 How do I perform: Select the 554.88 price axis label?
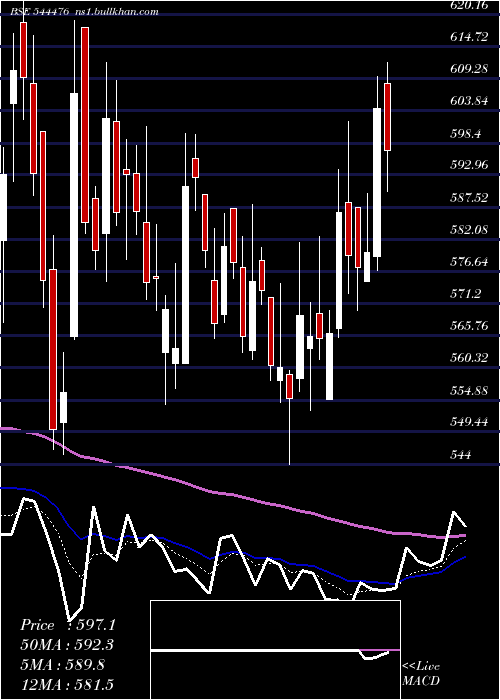(469, 390)
